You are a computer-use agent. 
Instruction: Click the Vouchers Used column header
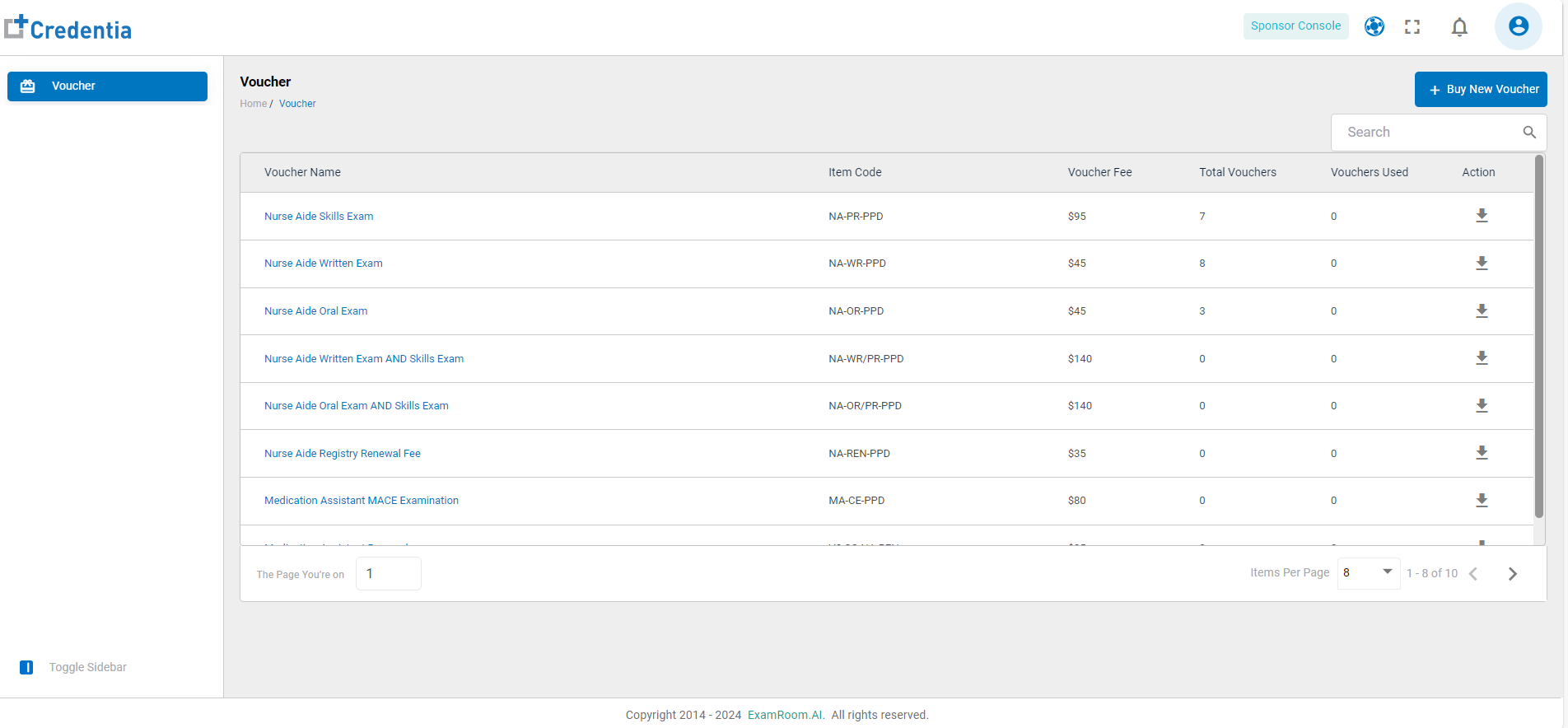pos(1370,172)
